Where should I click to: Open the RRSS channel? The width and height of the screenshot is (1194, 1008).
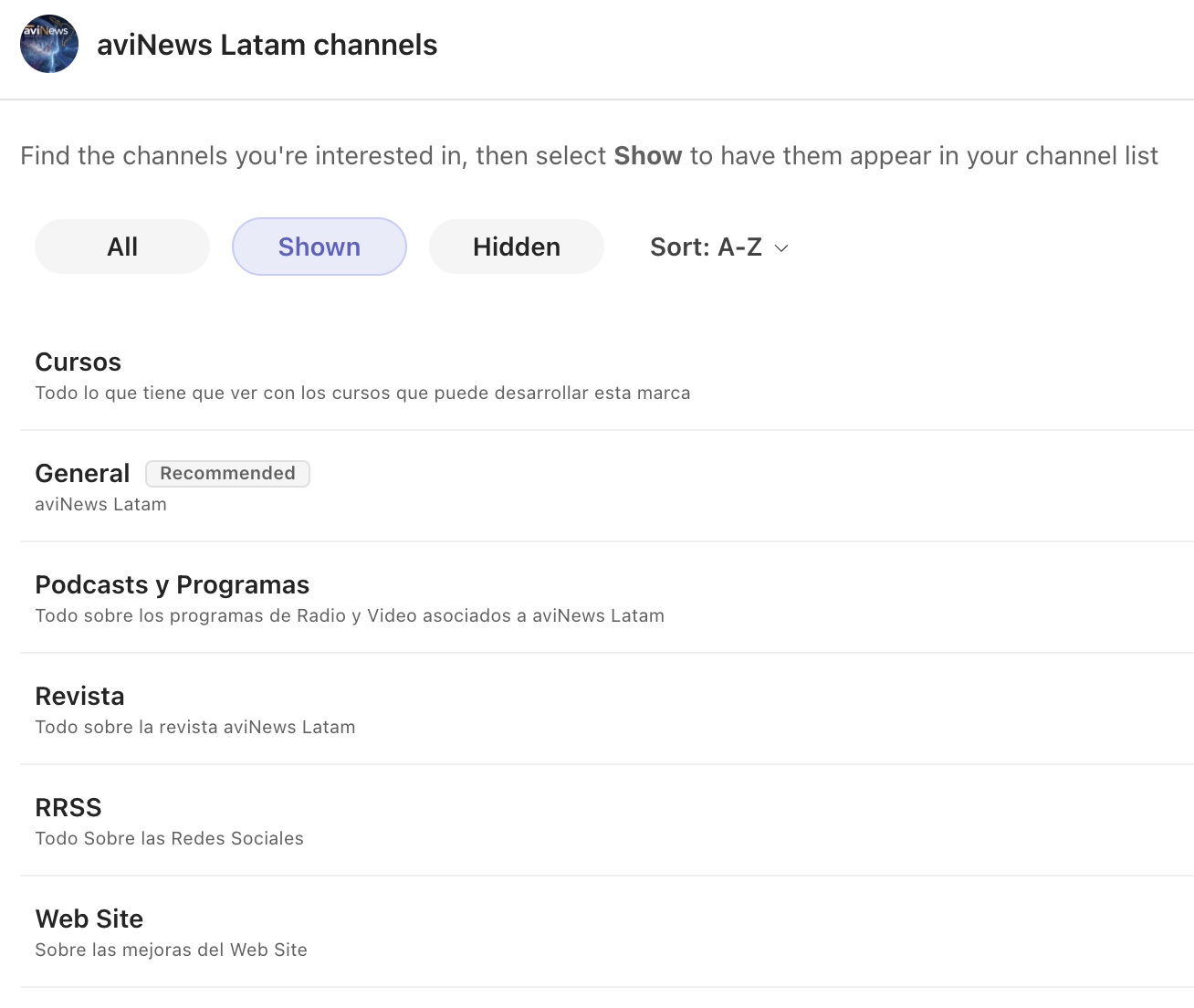tap(68, 808)
